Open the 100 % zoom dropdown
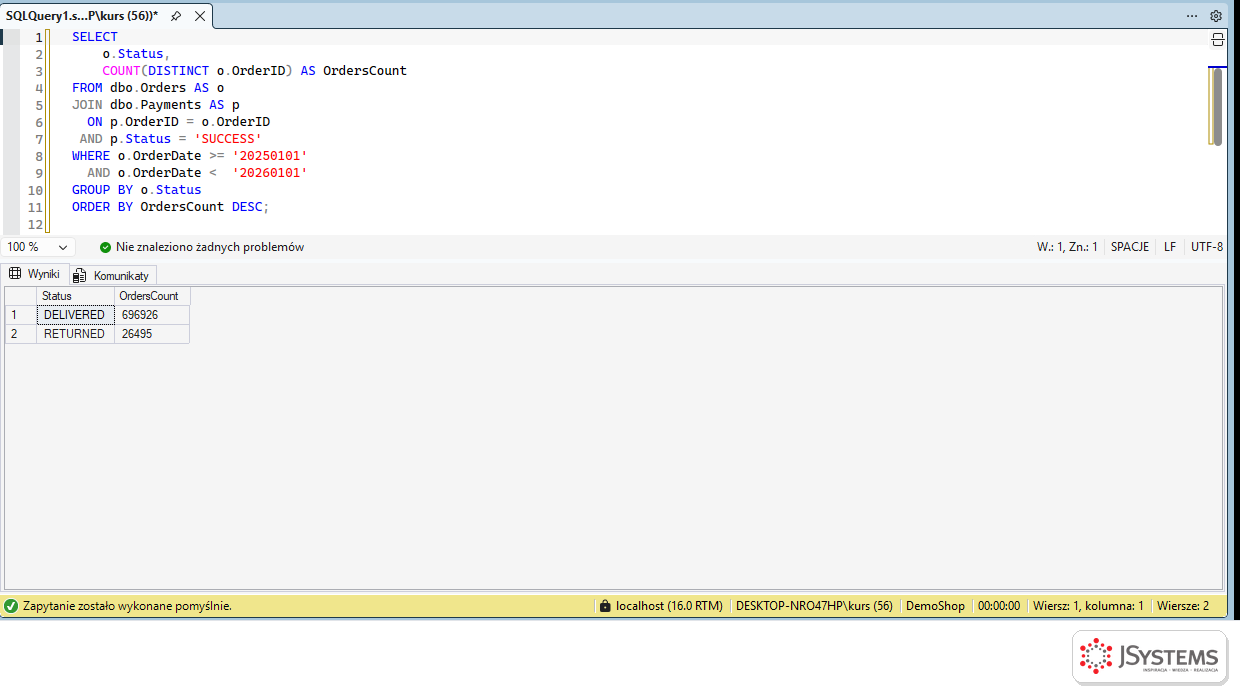This screenshot has width=1240, height=692. pos(39,247)
